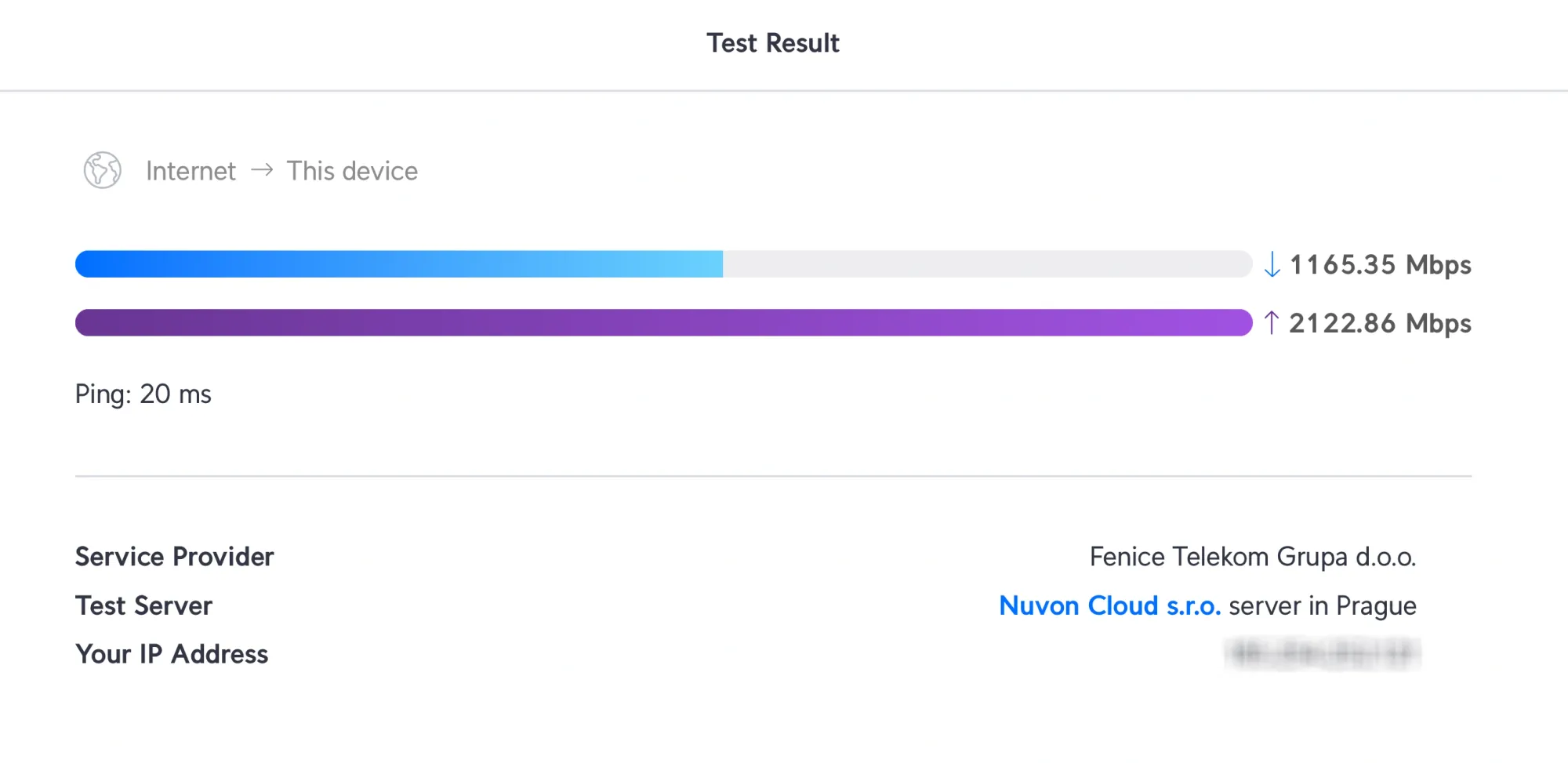This screenshot has height=763, width=1568.
Task: Click the Test Server label
Action: [143, 605]
